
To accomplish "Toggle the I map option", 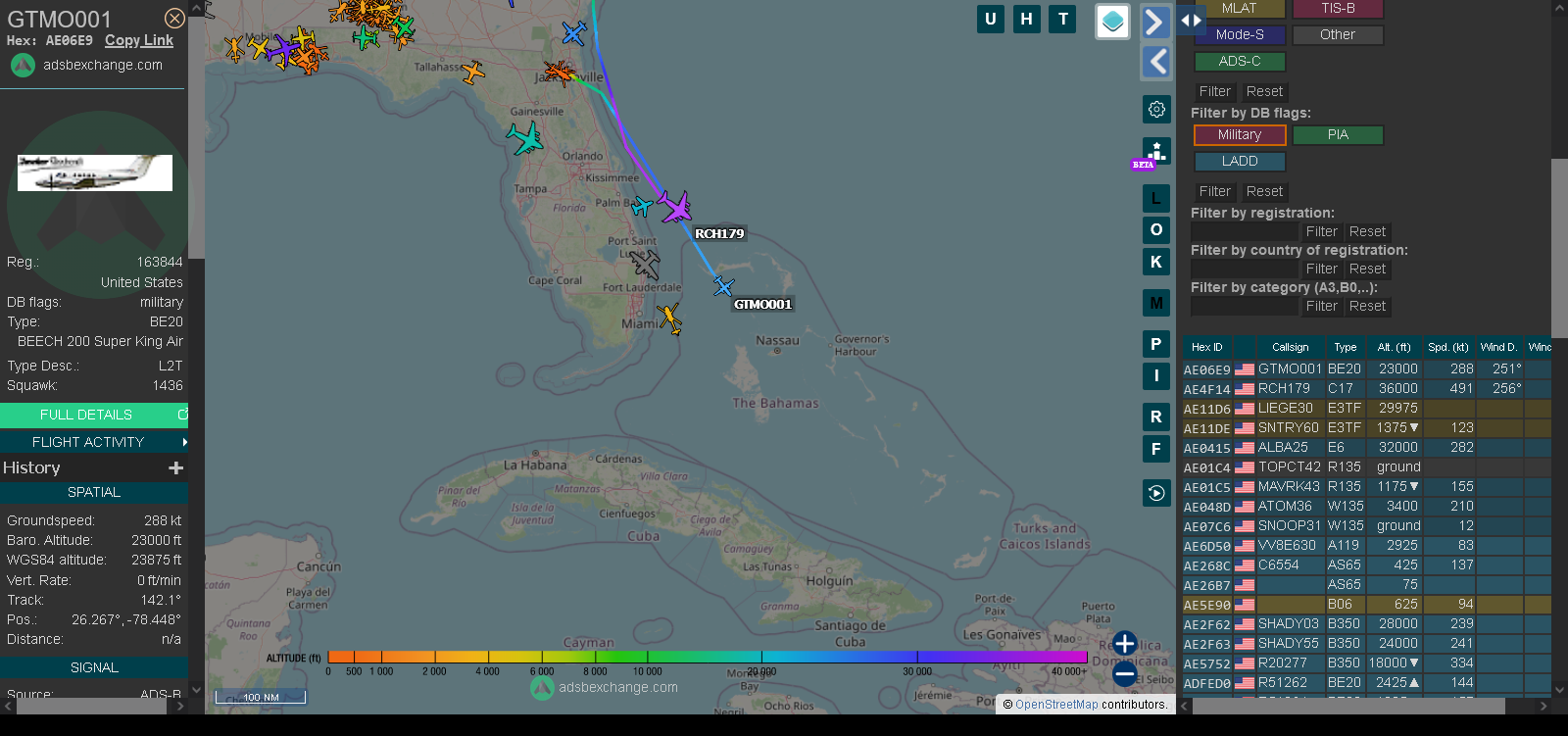I will pyautogui.click(x=1156, y=375).
